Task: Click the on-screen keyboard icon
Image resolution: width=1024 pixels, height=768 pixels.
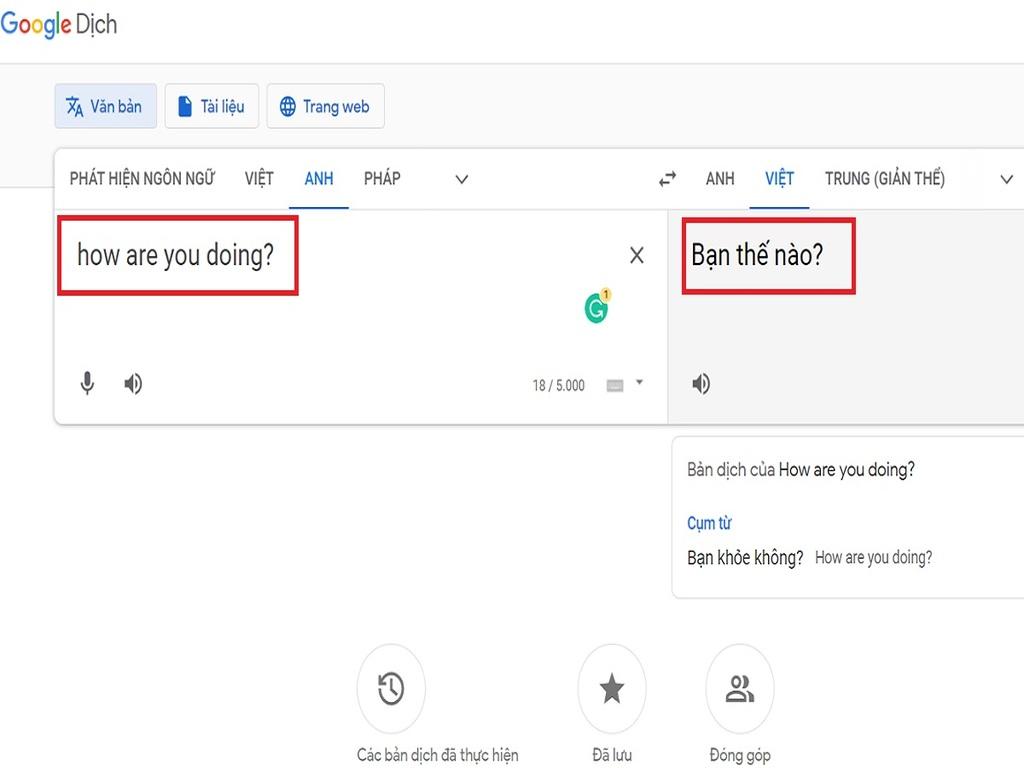Action: [617, 385]
